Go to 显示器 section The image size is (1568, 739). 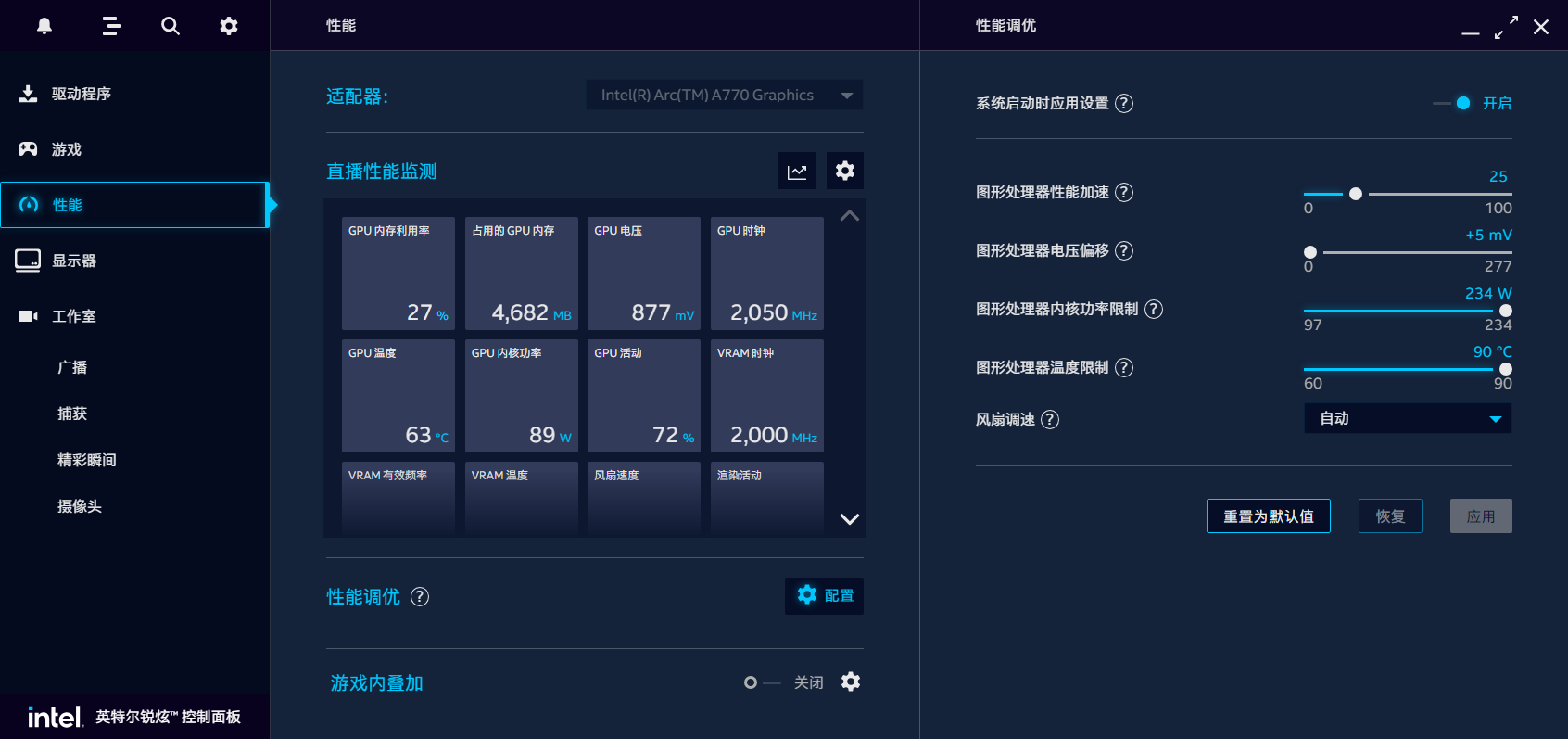[x=134, y=261]
